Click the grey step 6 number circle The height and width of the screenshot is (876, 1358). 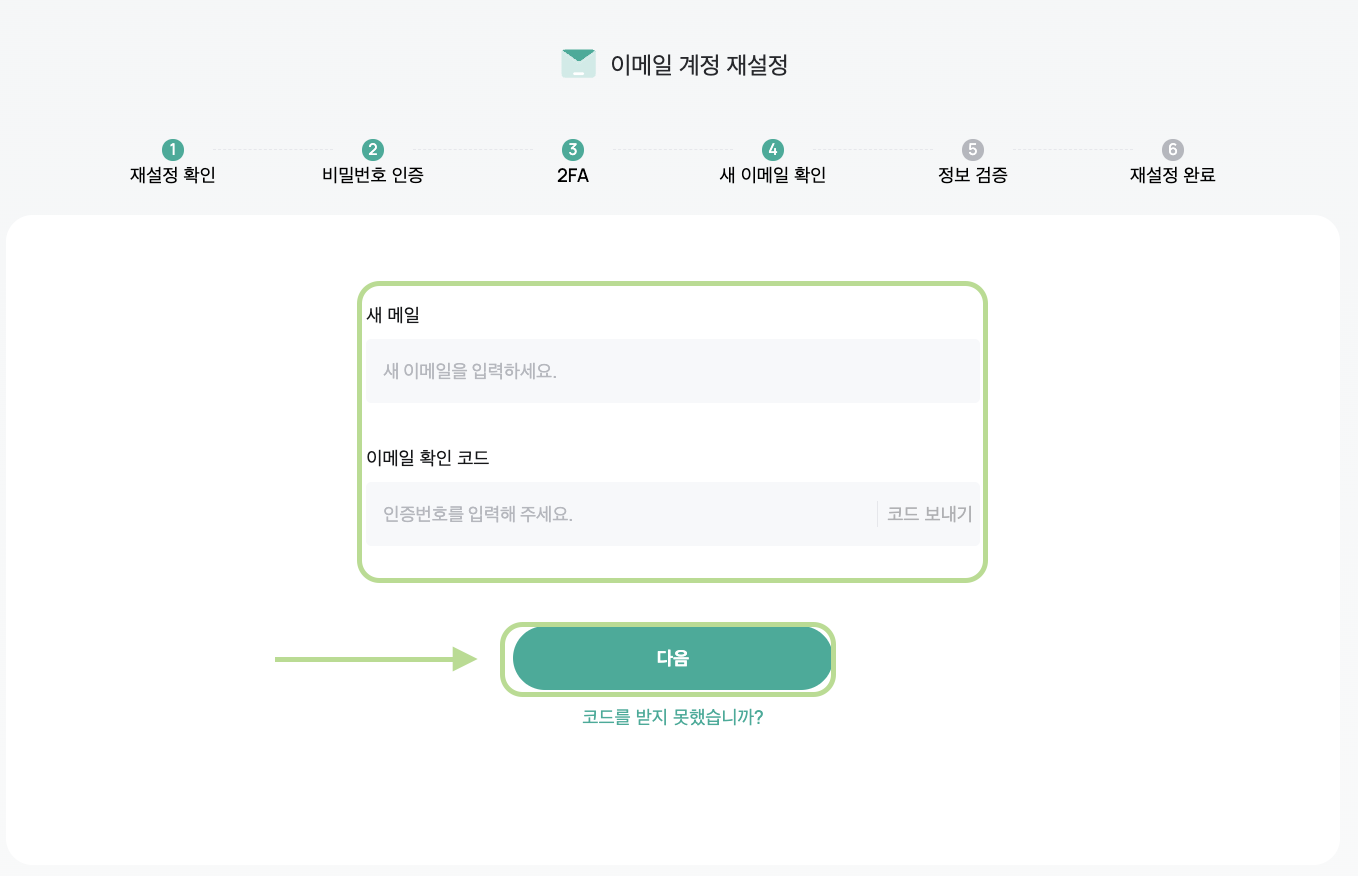(1172, 150)
